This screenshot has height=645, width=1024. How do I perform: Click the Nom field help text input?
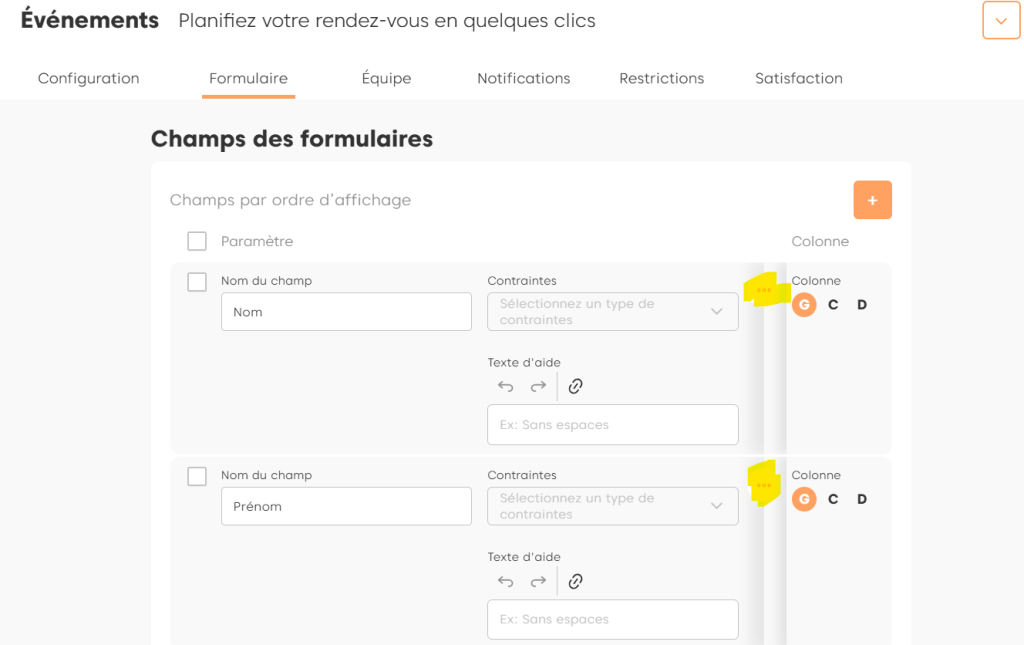(612, 425)
